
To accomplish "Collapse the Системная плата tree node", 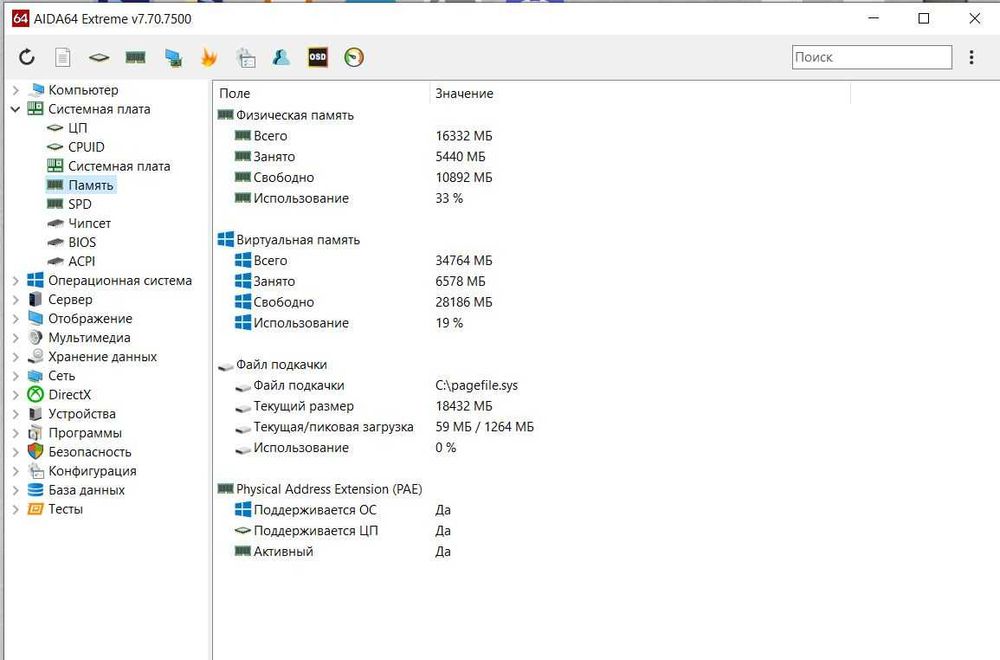I will pos(16,110).
